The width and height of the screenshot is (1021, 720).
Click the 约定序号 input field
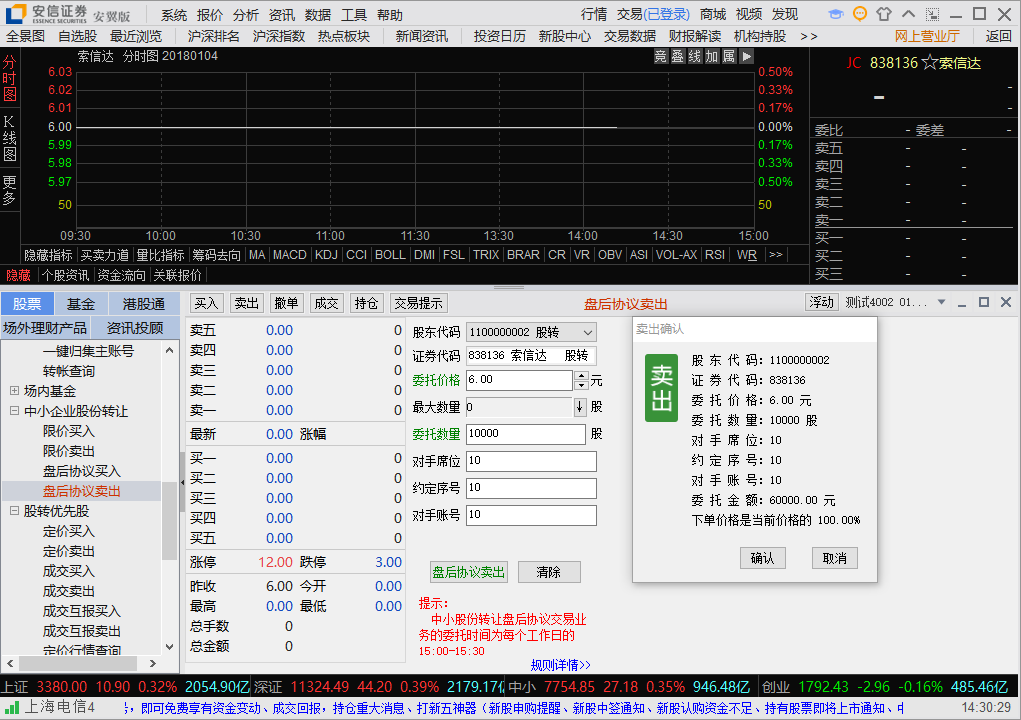(531, 488)
